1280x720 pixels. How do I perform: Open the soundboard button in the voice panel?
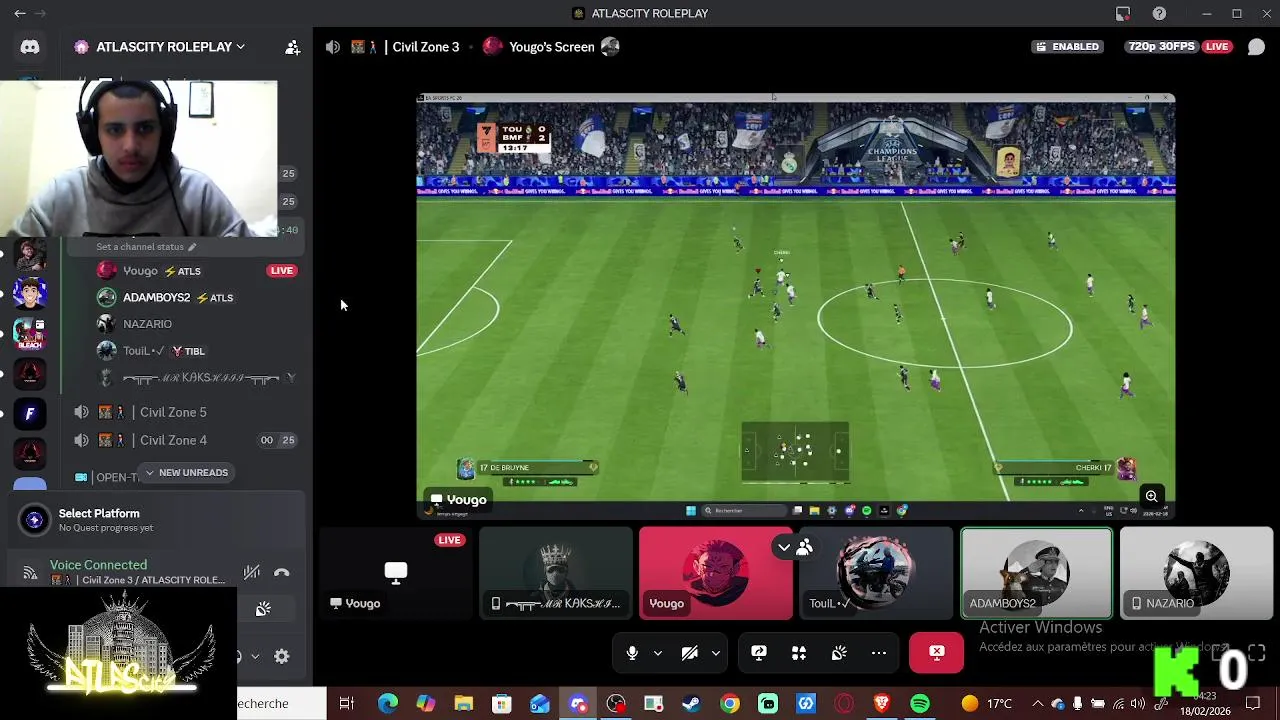coord(263,609)
